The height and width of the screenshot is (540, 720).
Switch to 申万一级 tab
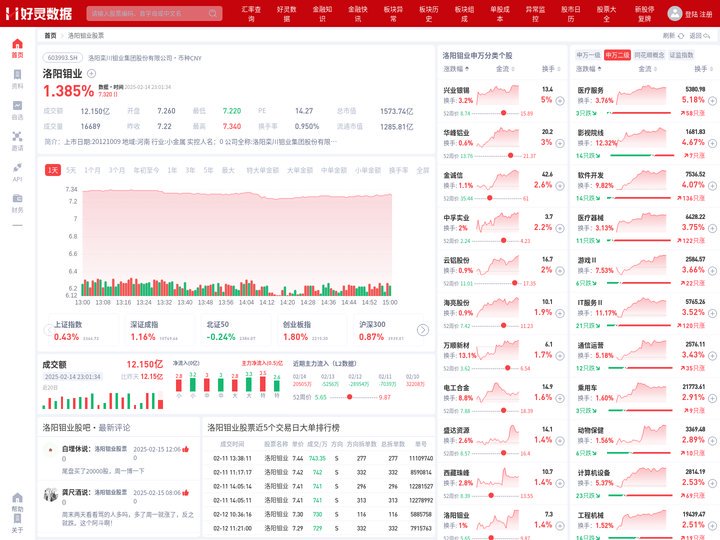tap(588, 55)
